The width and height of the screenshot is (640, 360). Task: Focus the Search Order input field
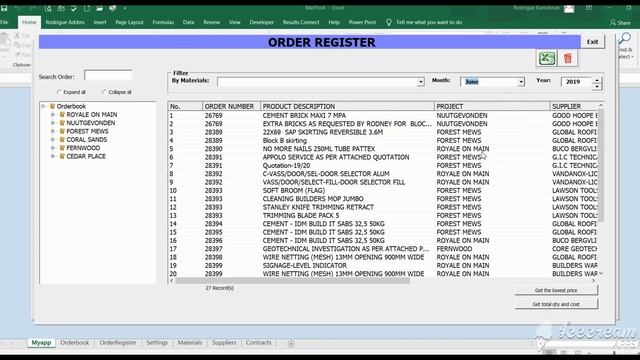tap(108, 76)
